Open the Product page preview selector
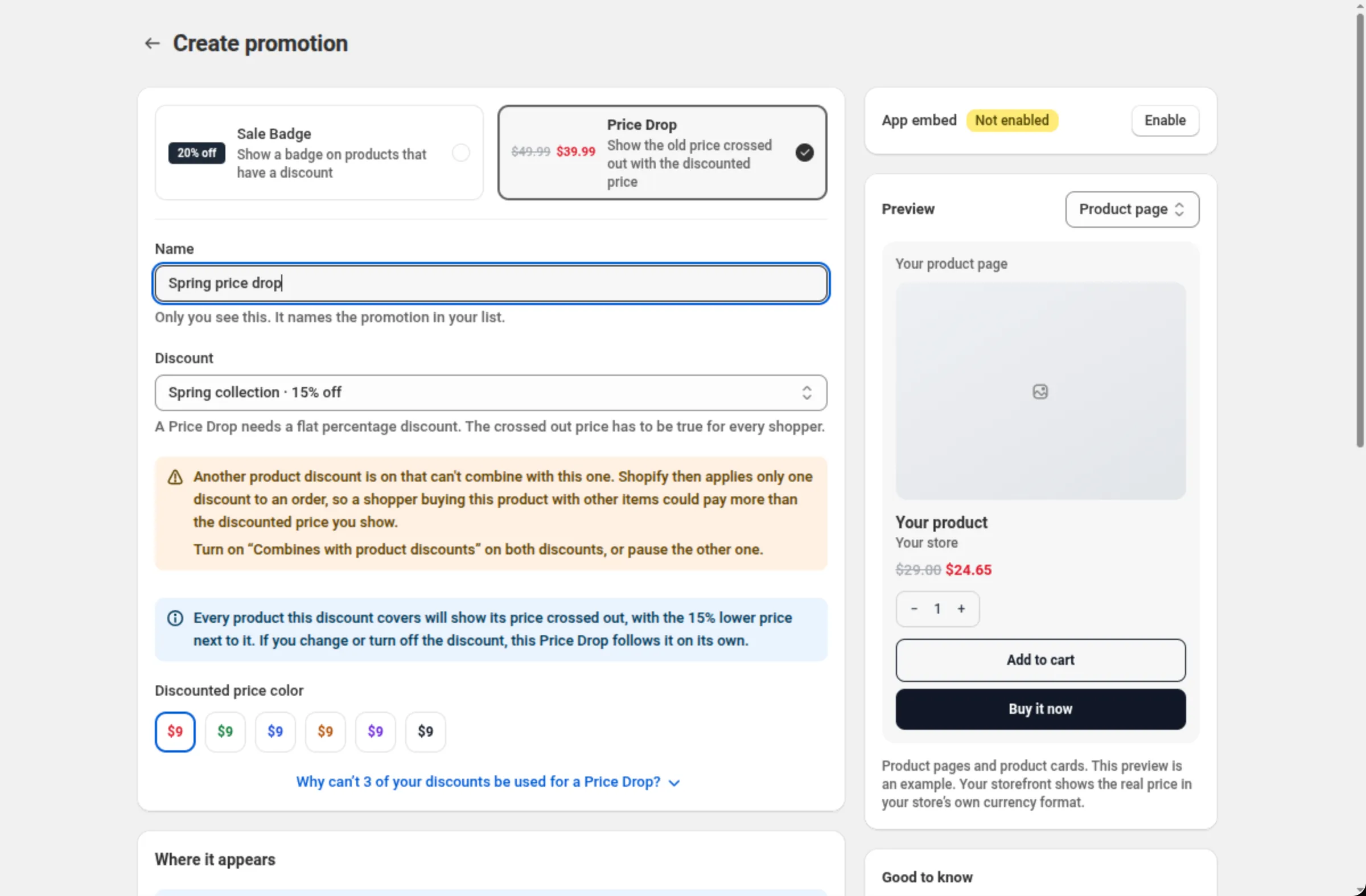Screen dimensions: 1366x896 click(x=1132, y=209)
